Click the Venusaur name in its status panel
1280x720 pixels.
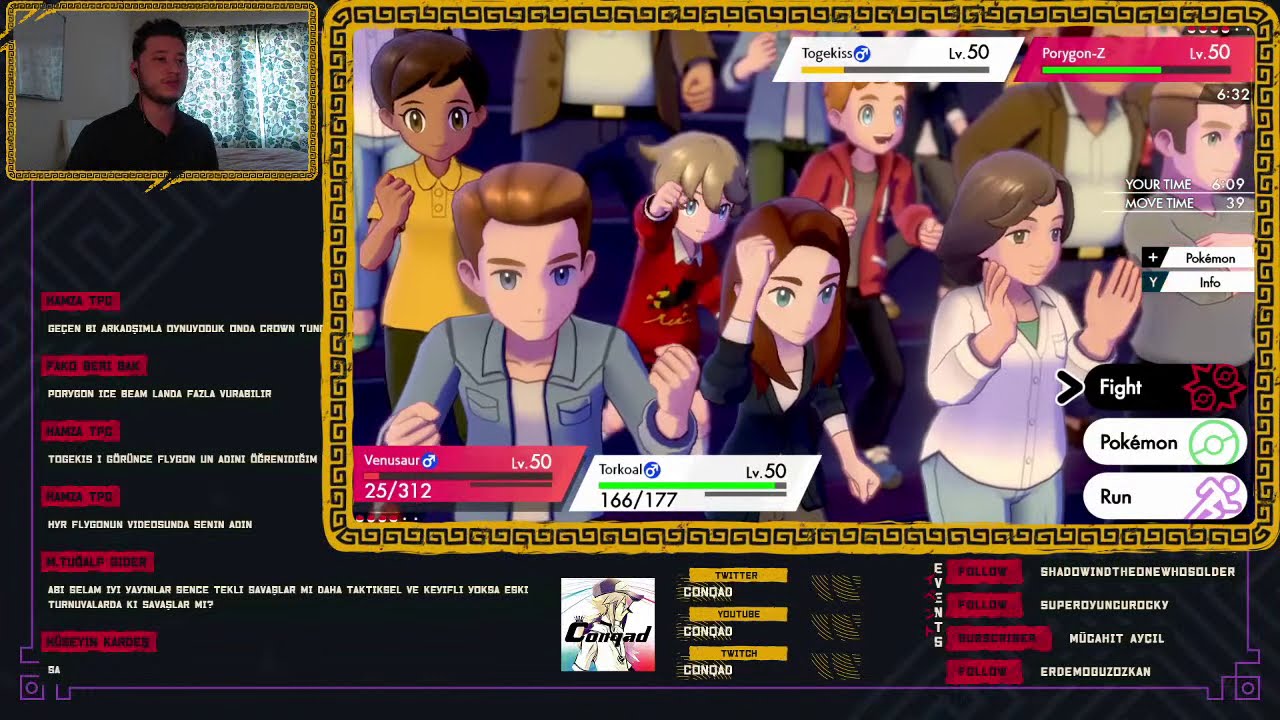click(391, 460)
